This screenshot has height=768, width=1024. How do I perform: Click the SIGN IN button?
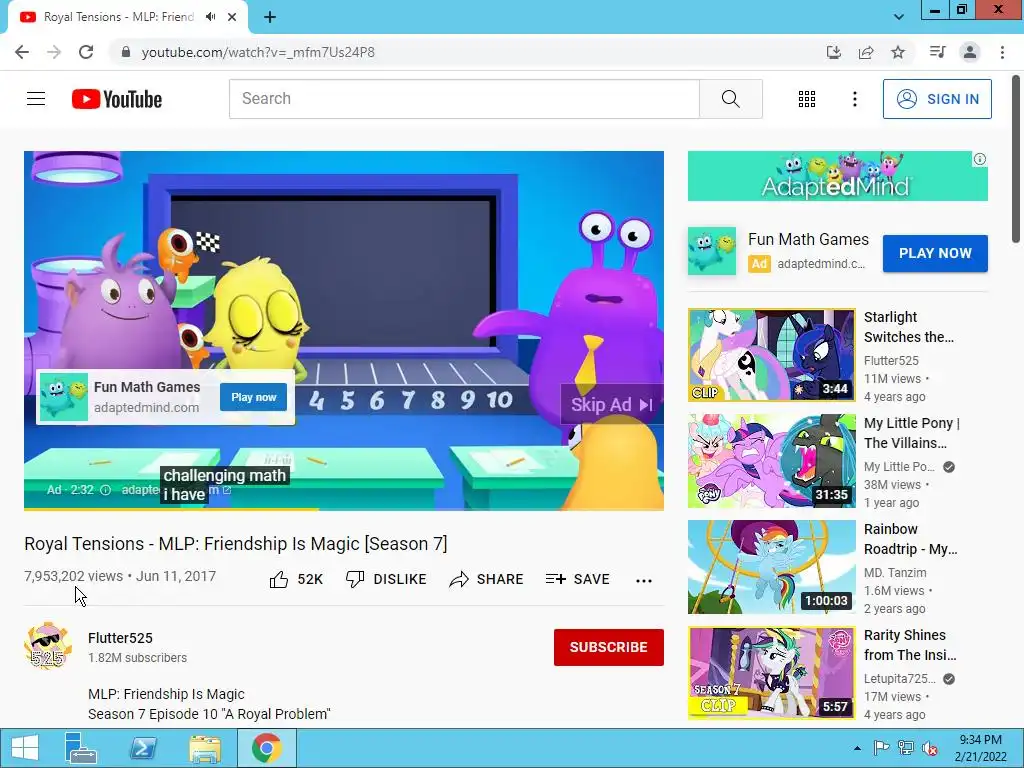coord(937,99)
